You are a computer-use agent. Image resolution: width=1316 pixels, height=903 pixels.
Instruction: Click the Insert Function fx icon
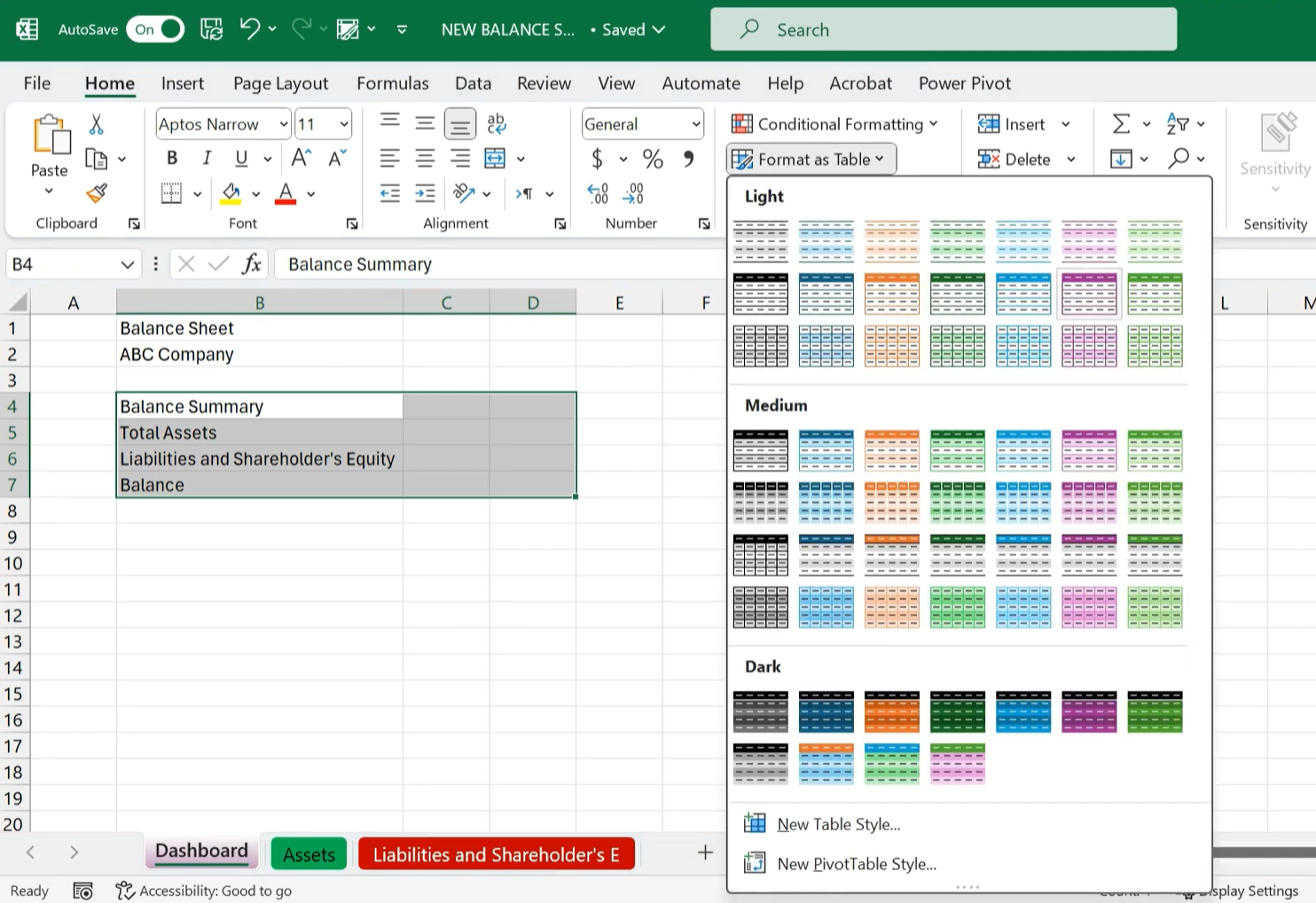pyautogui.click(x=252, y=263)
